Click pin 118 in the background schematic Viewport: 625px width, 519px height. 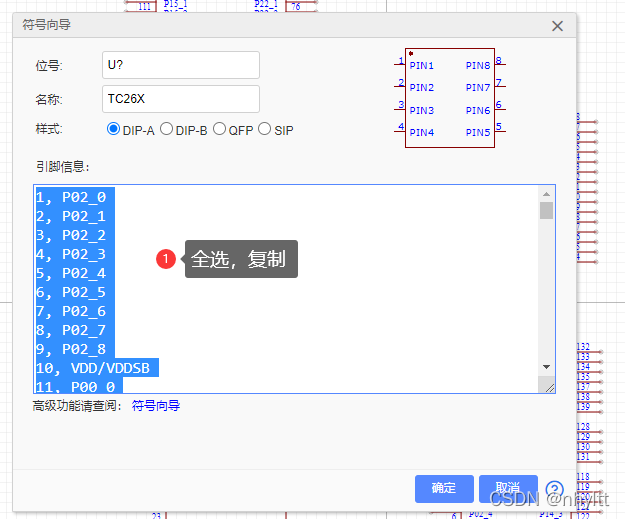click(x=583, y=476)
